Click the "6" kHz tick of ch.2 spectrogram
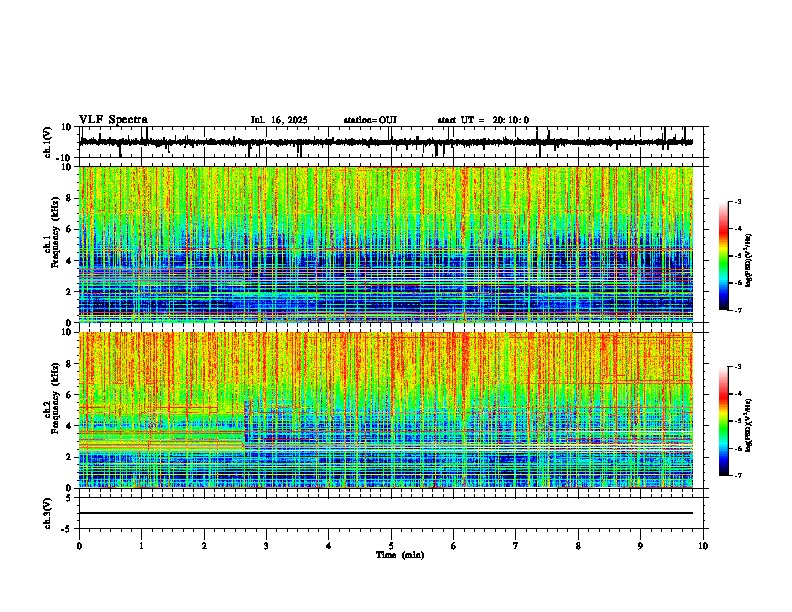792x612 pixels. (x=70, y=395)
